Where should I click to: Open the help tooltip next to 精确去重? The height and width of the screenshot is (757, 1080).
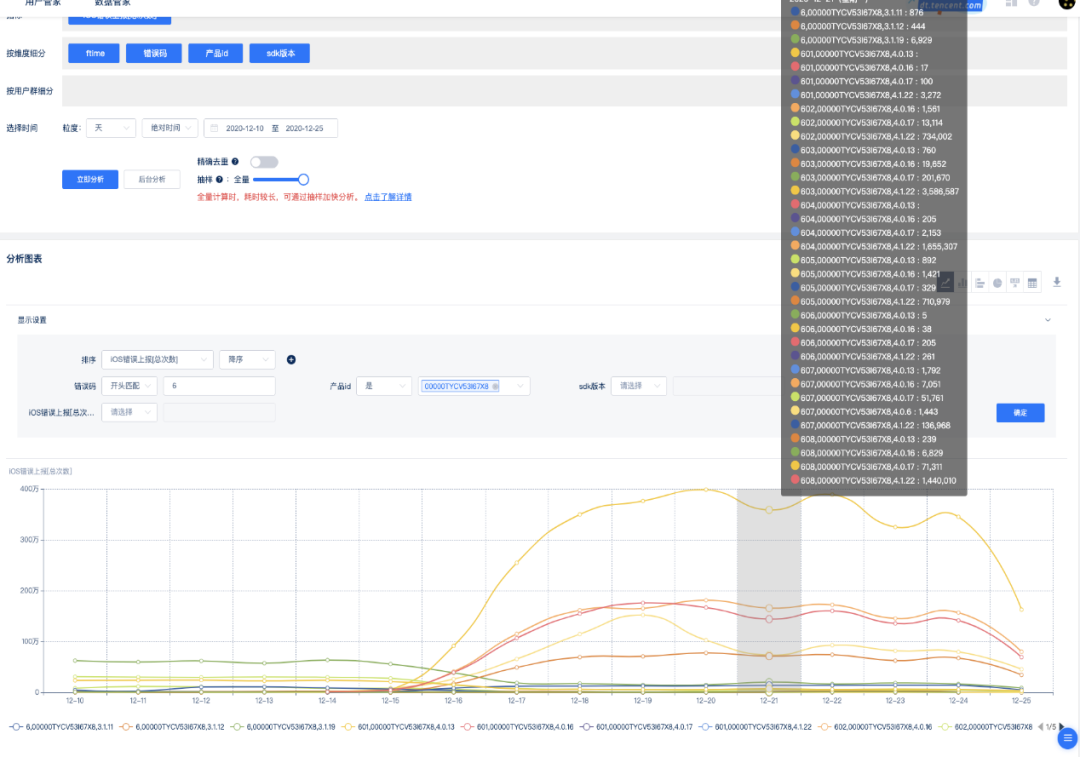pos(235,162)
